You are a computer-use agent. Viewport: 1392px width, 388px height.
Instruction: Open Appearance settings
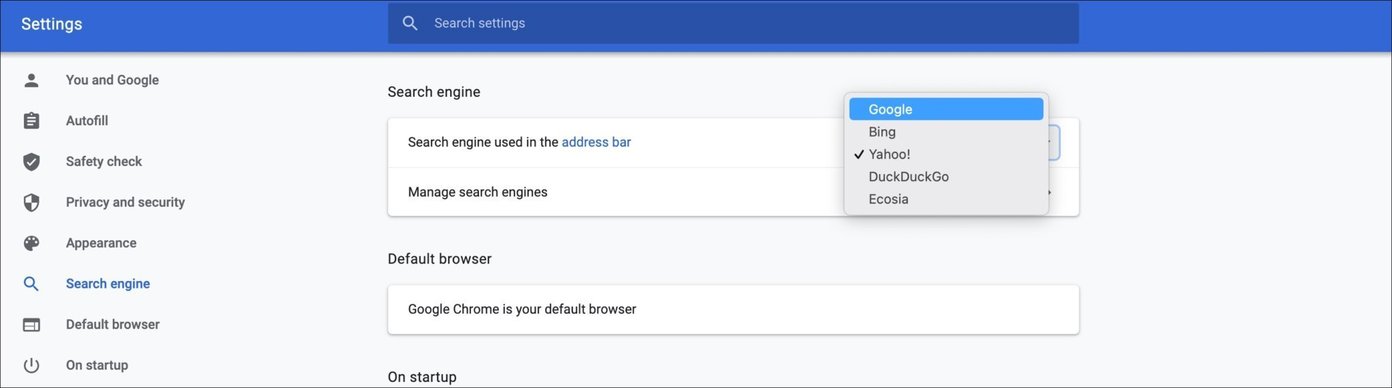click(x=101, y=243)
